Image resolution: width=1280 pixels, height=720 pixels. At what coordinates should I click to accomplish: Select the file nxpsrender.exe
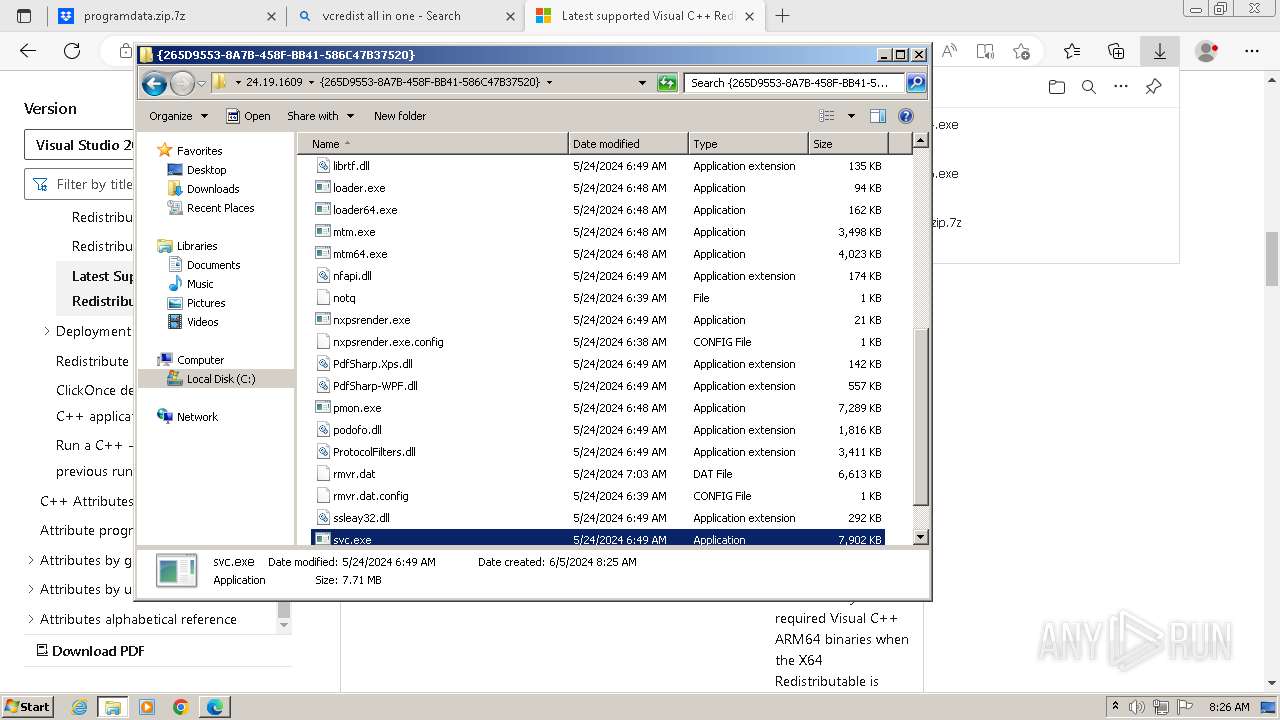[371, 320]
